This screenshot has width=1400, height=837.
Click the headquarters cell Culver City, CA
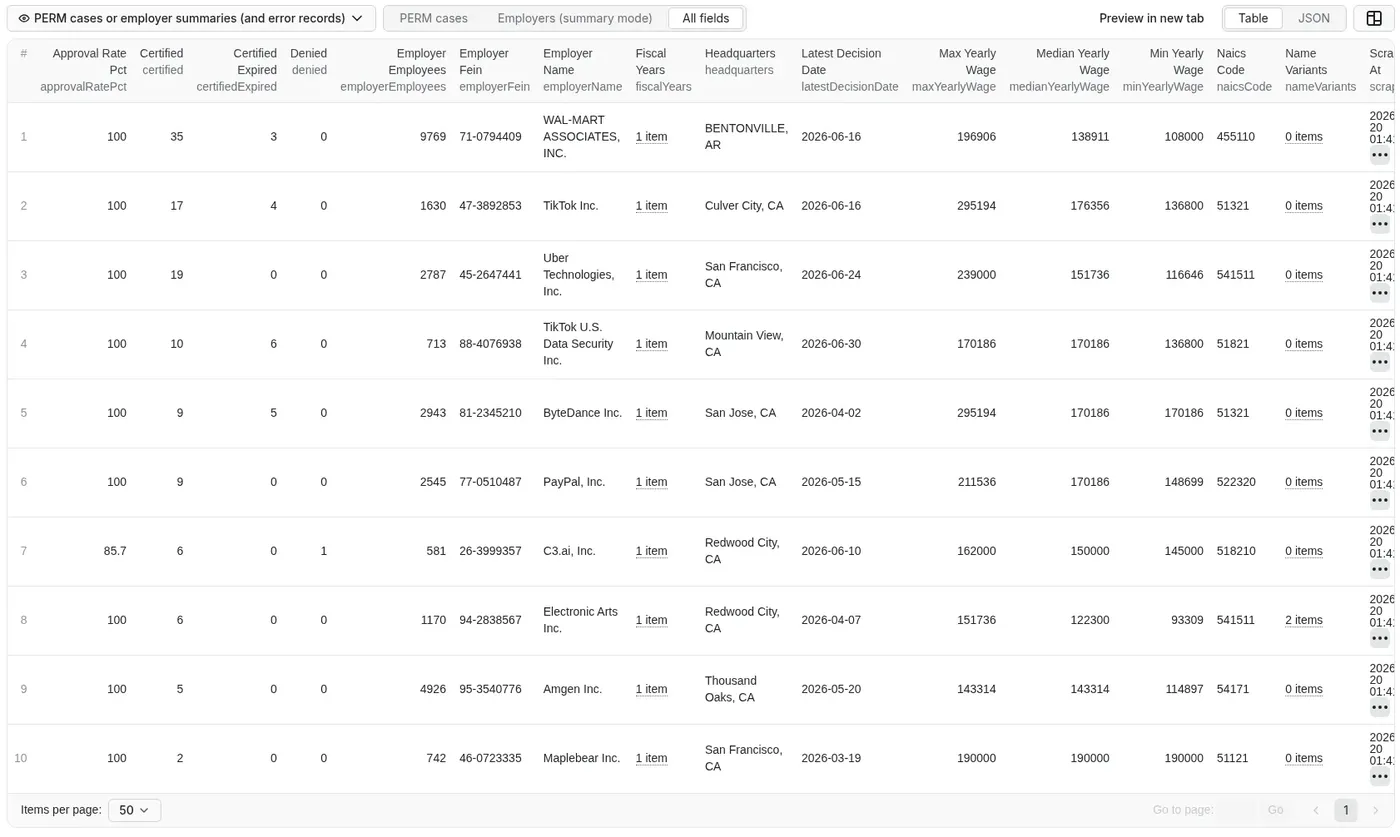744,206
